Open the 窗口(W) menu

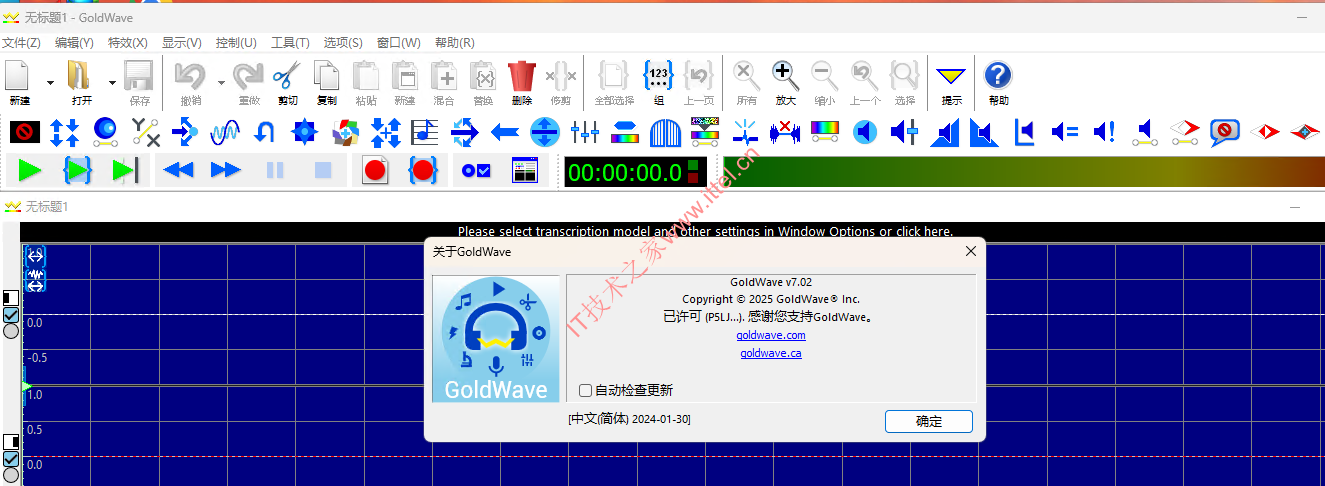tap(399, 43)
